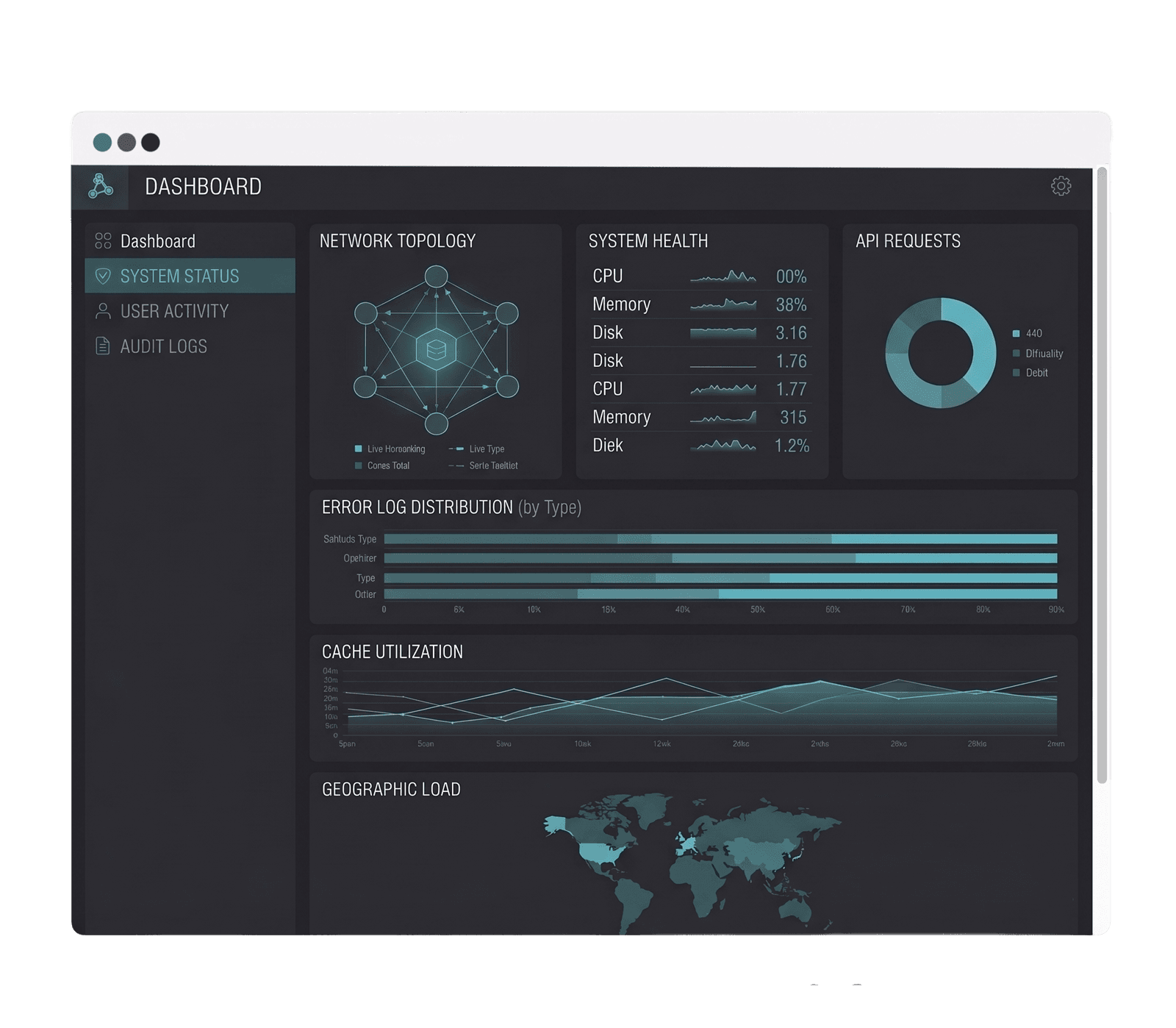Screen dimensions: 1176x1028
Task: Click the GEOGRAPHIC LOAD heading
Action: coord(391,790)
